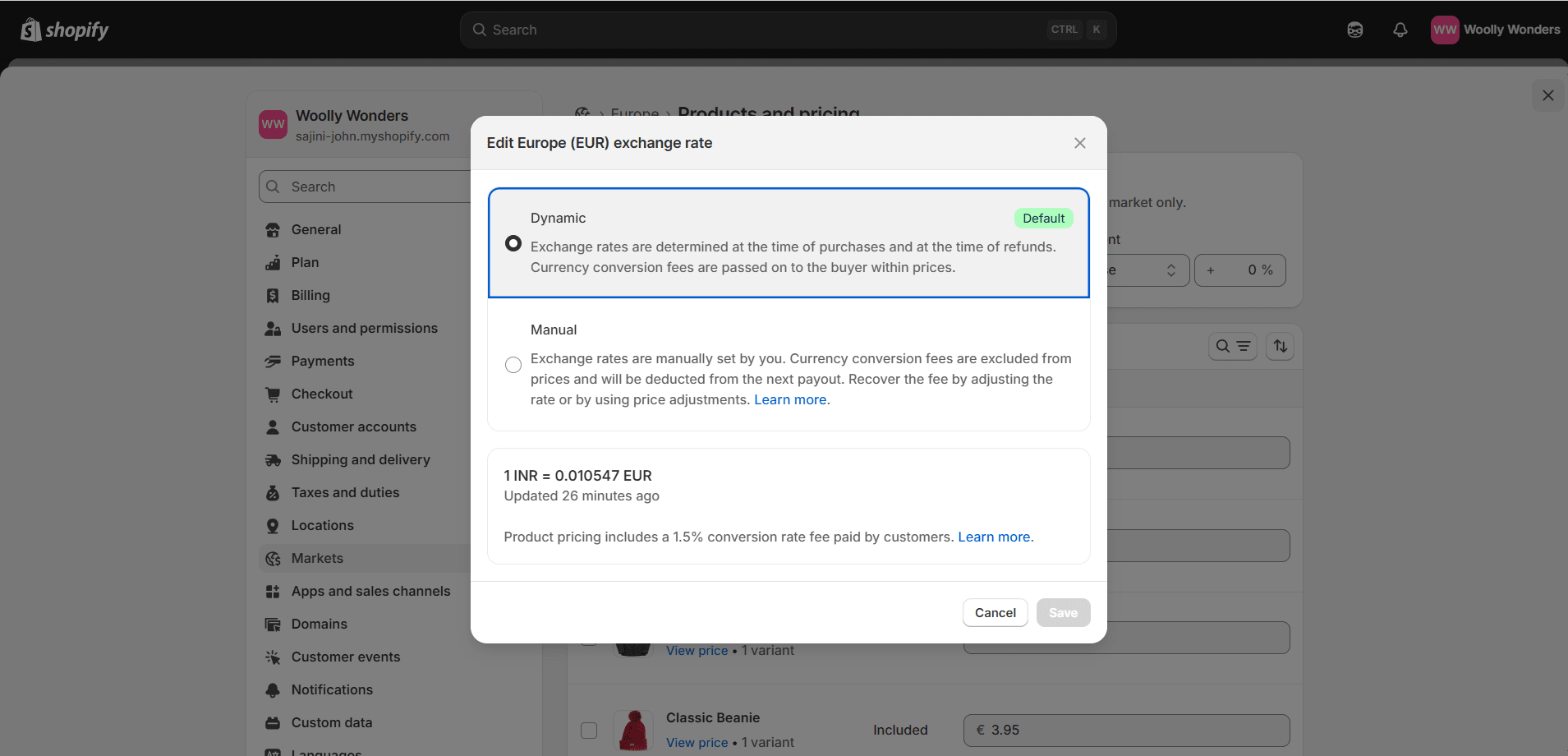1568x756 pixels.
Task: Click the Classic Beanie product thumbnail
Action: 633,730
